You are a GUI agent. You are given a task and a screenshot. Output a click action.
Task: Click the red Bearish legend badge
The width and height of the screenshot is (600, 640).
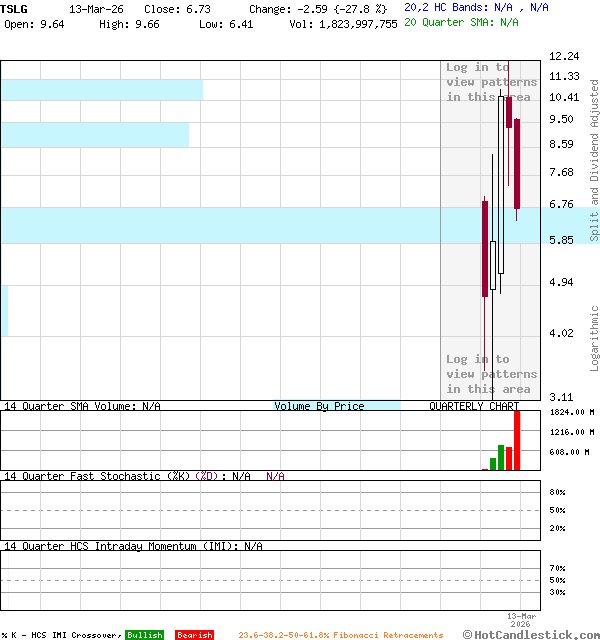(x=194, y=635)
